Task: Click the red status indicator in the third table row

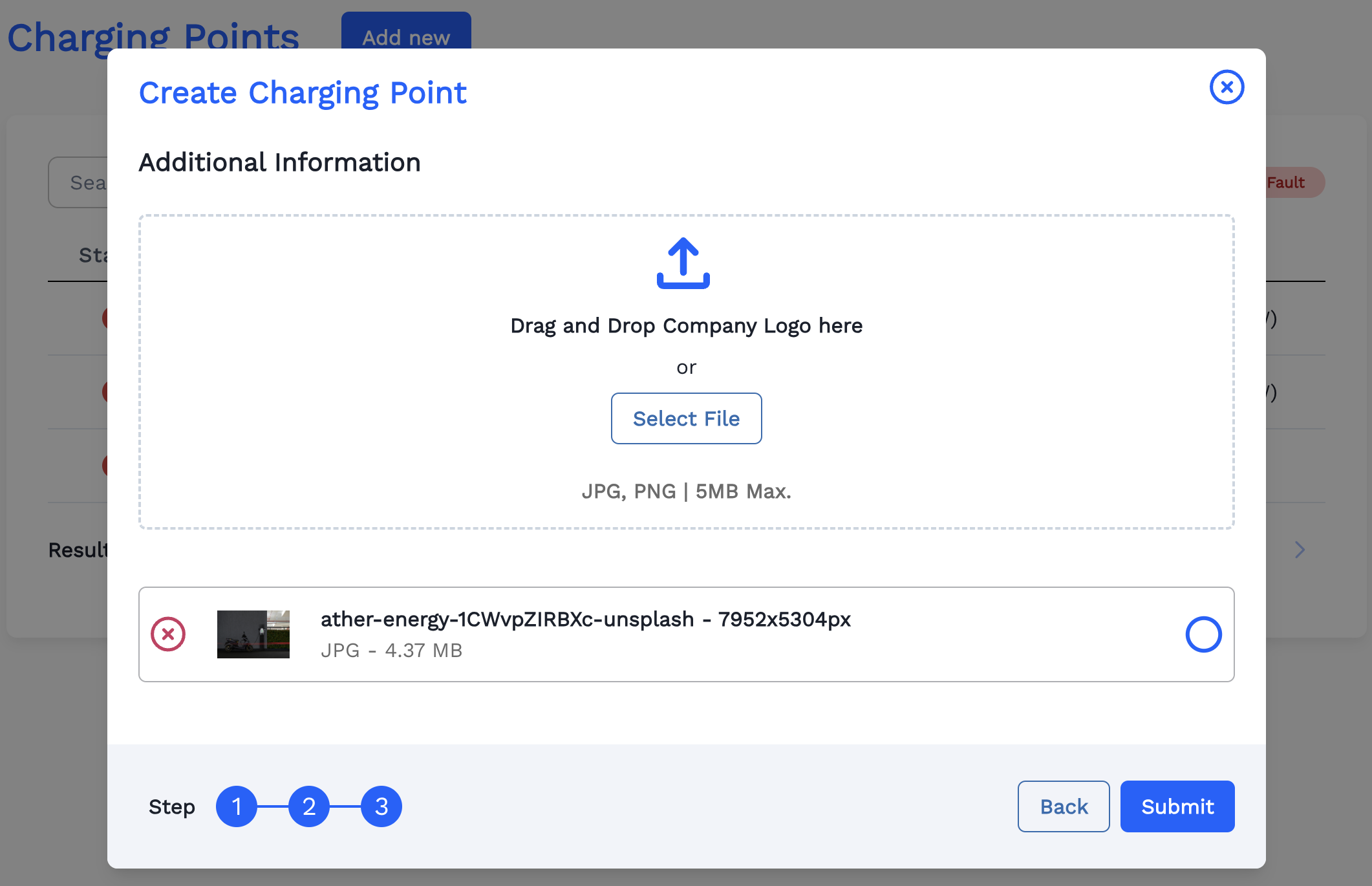Action: [x=105, y=465]
